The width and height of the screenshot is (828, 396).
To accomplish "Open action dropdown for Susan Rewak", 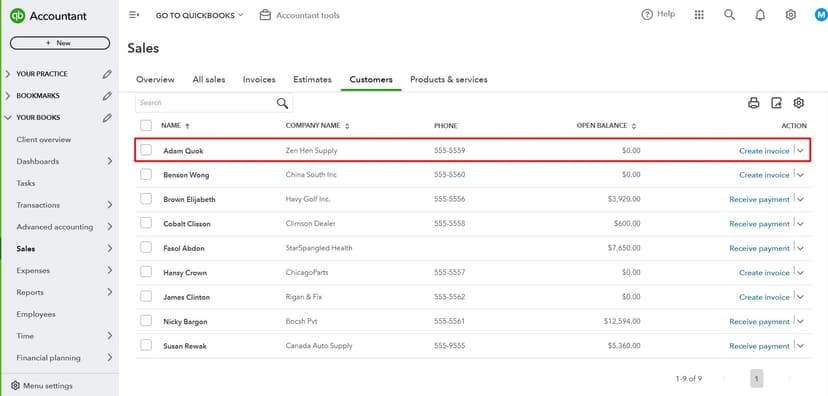I will click(801, 346).
